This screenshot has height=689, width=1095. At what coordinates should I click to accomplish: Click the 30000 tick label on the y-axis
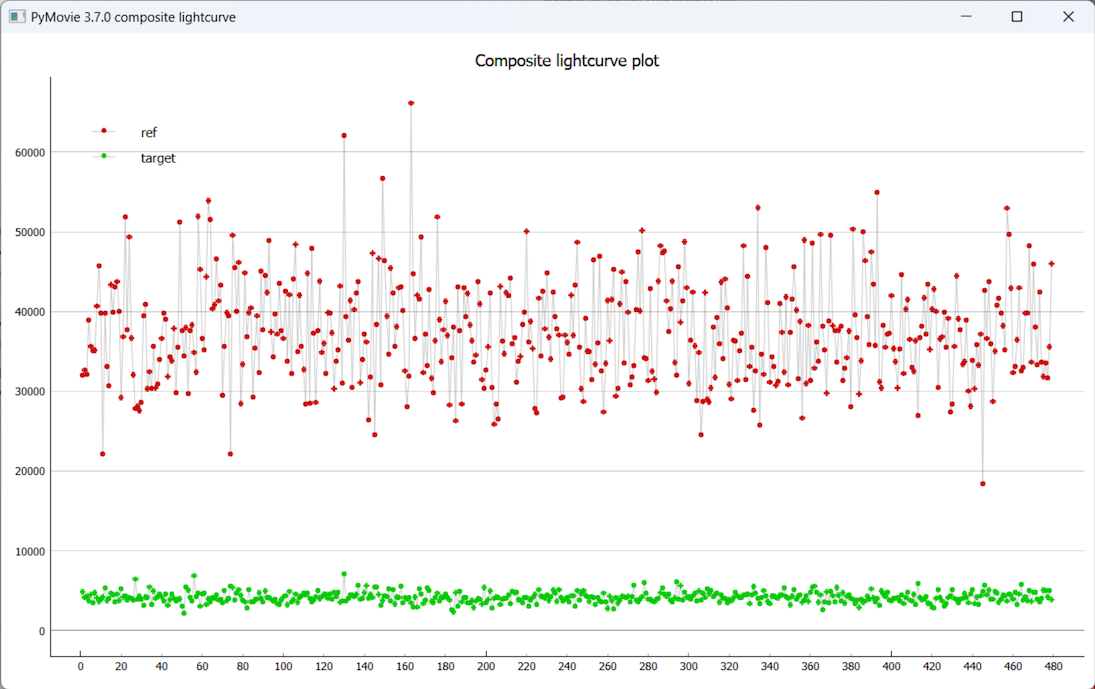tap(28, 391)
